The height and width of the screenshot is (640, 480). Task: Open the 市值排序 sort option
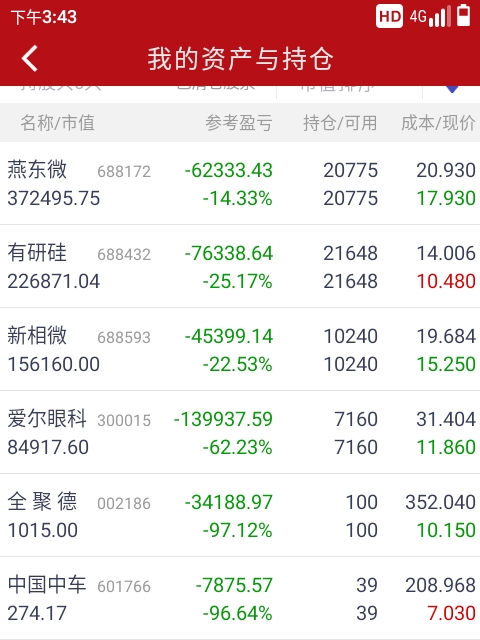pos(337,88)
